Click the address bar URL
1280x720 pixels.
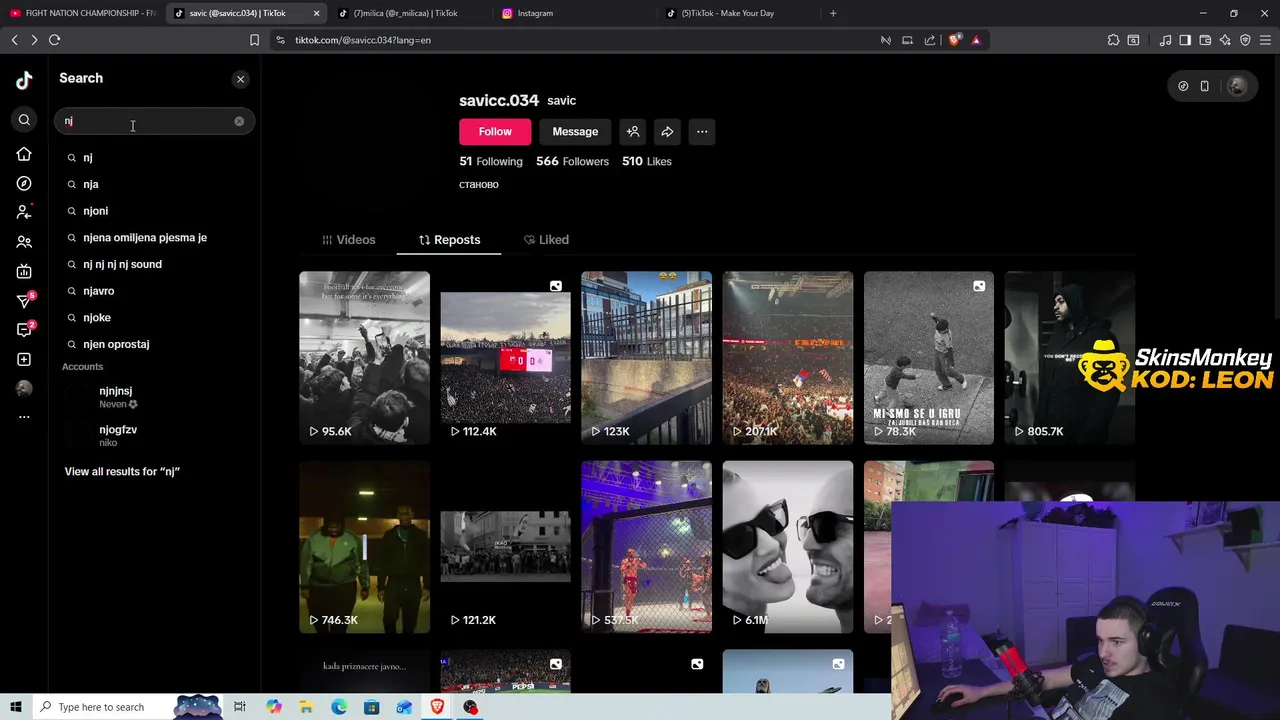(x=363, y=40)
